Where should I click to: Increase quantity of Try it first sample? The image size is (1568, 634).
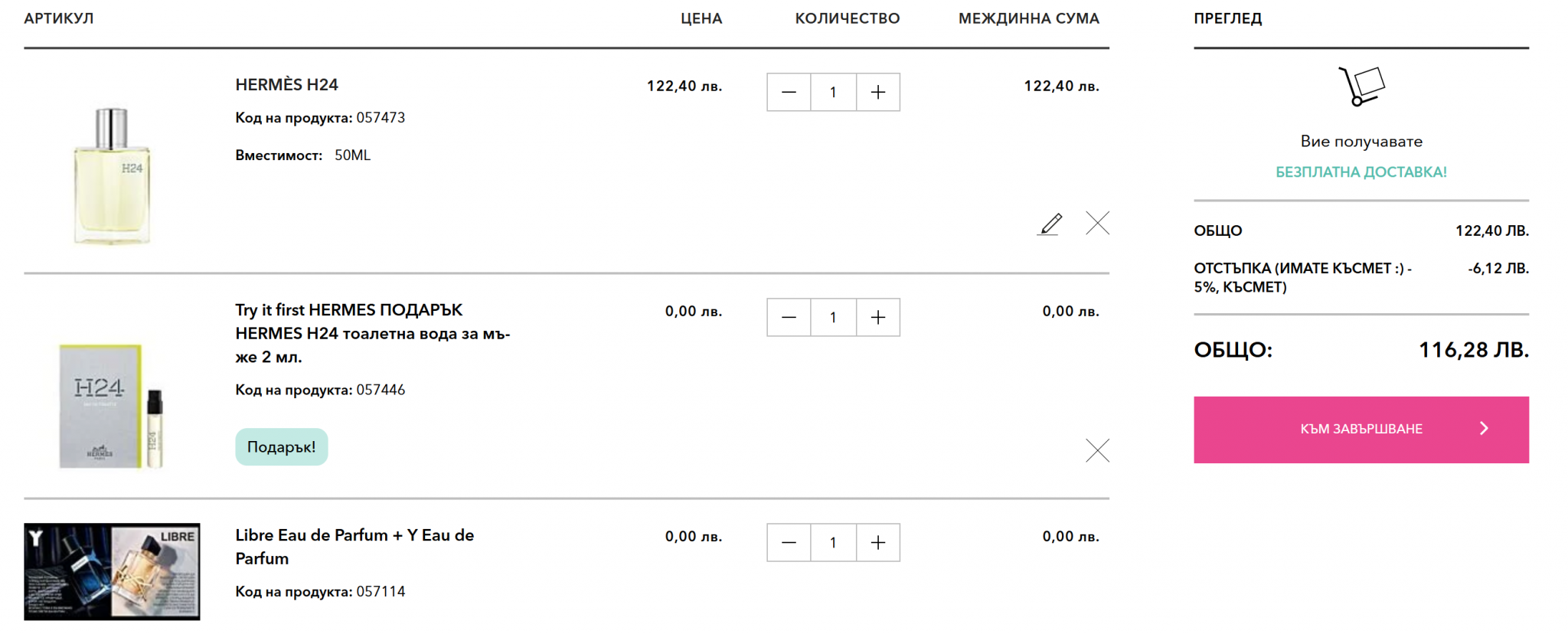pyautogui.click(x=878, y=318)
